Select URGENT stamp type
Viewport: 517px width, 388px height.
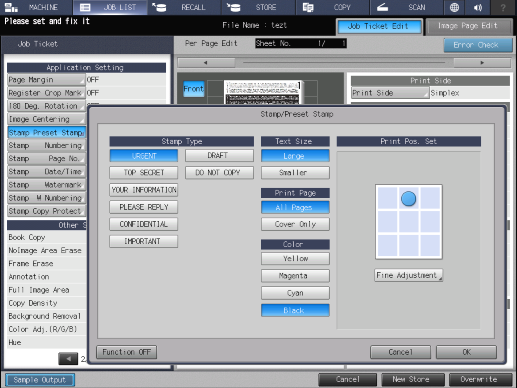144,156
